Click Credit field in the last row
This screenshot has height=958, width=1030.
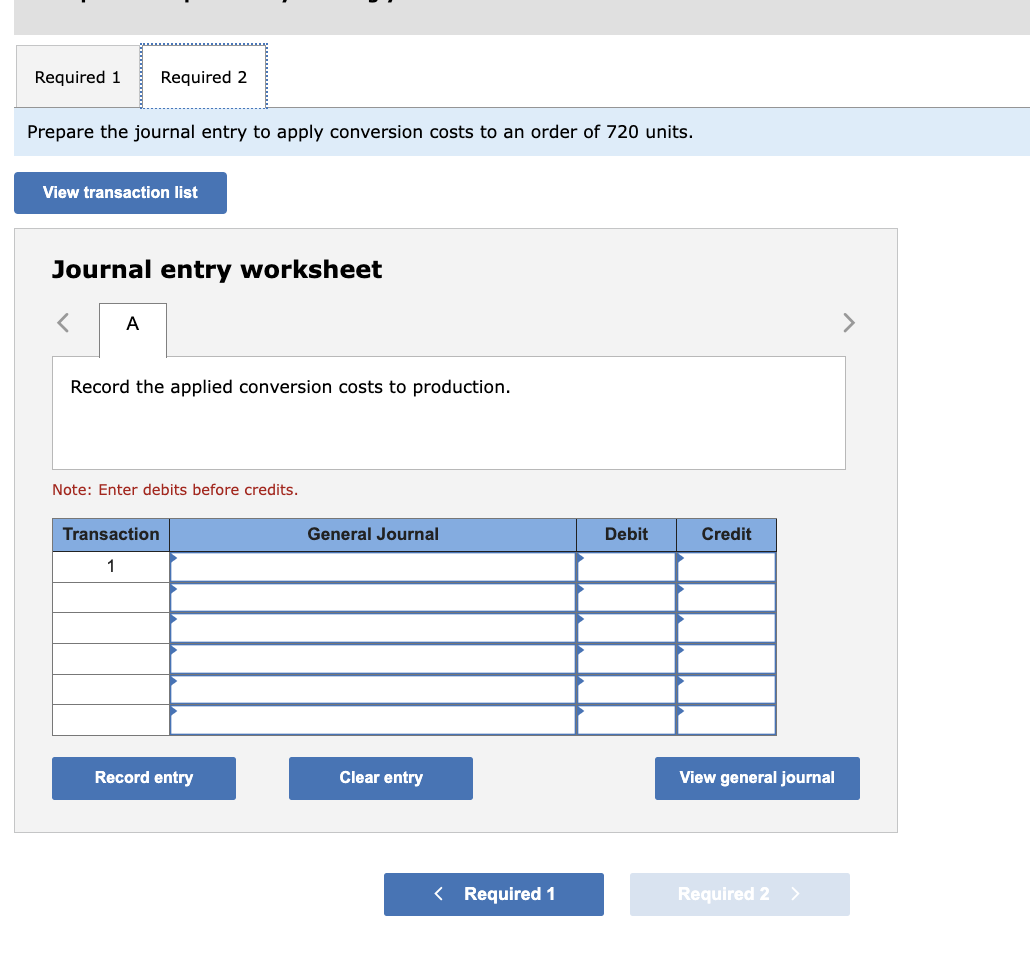[x=727, y=720]
